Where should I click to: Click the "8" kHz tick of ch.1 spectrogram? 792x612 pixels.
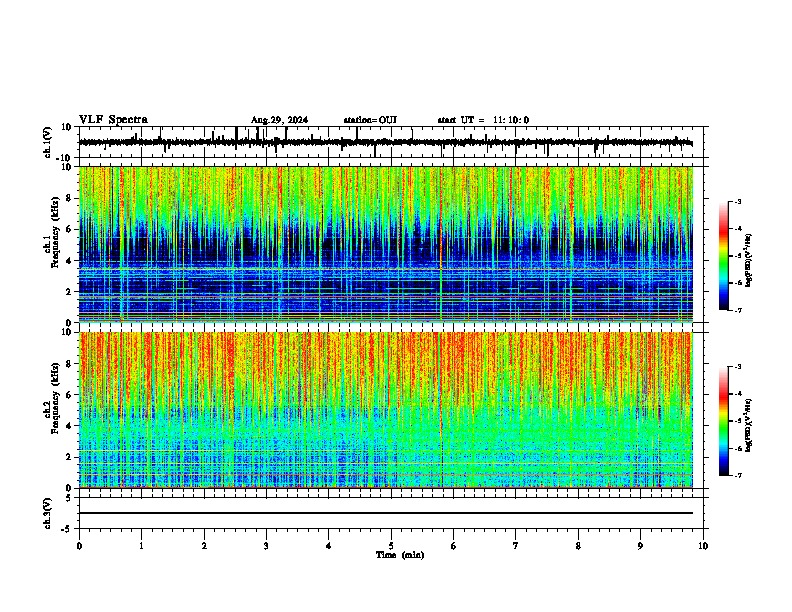coord(70,198)
